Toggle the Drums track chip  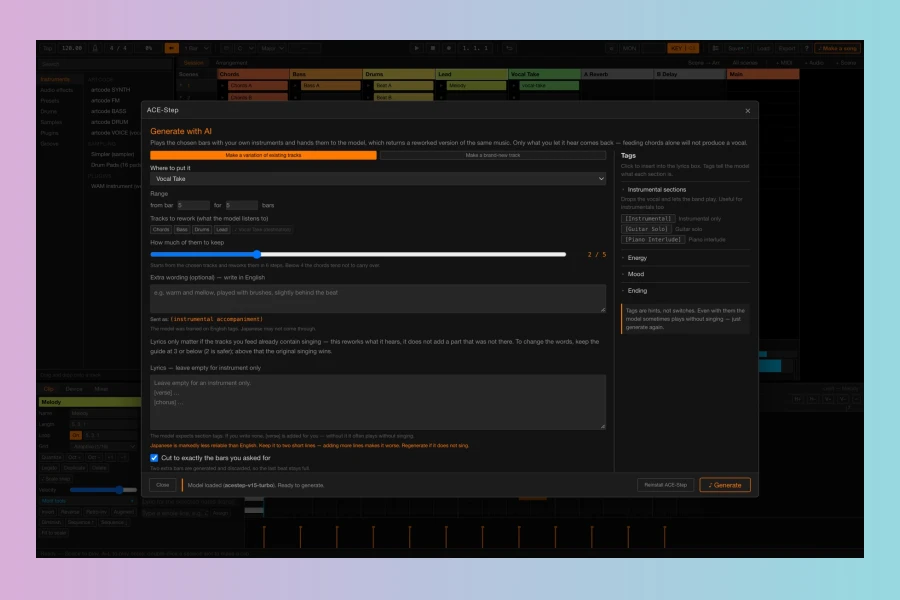pyautogui.click(x=201, y=230)
